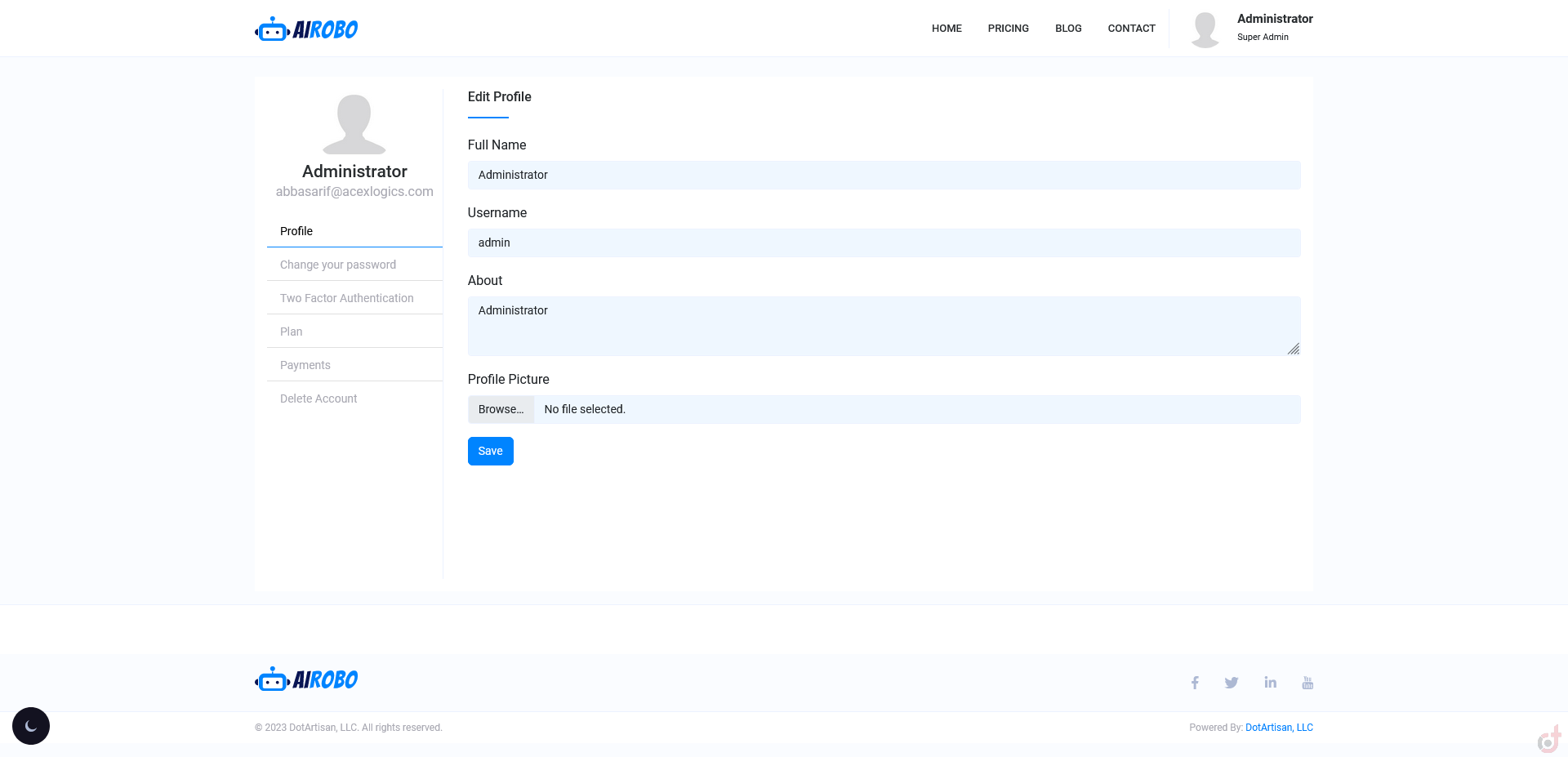Open the Facebook social icon
This screenshot has height=757, width=1568.
point(1195,683)
